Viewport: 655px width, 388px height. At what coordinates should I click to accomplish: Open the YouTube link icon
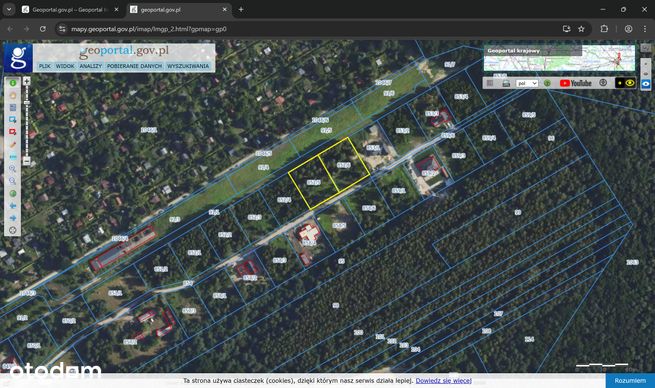575,83
